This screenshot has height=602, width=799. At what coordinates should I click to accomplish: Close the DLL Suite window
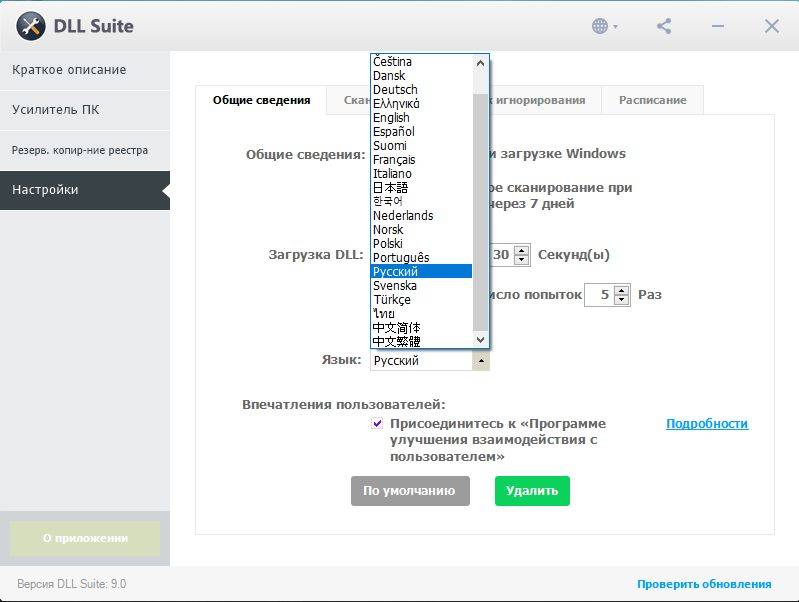click(x=771, y=26)
